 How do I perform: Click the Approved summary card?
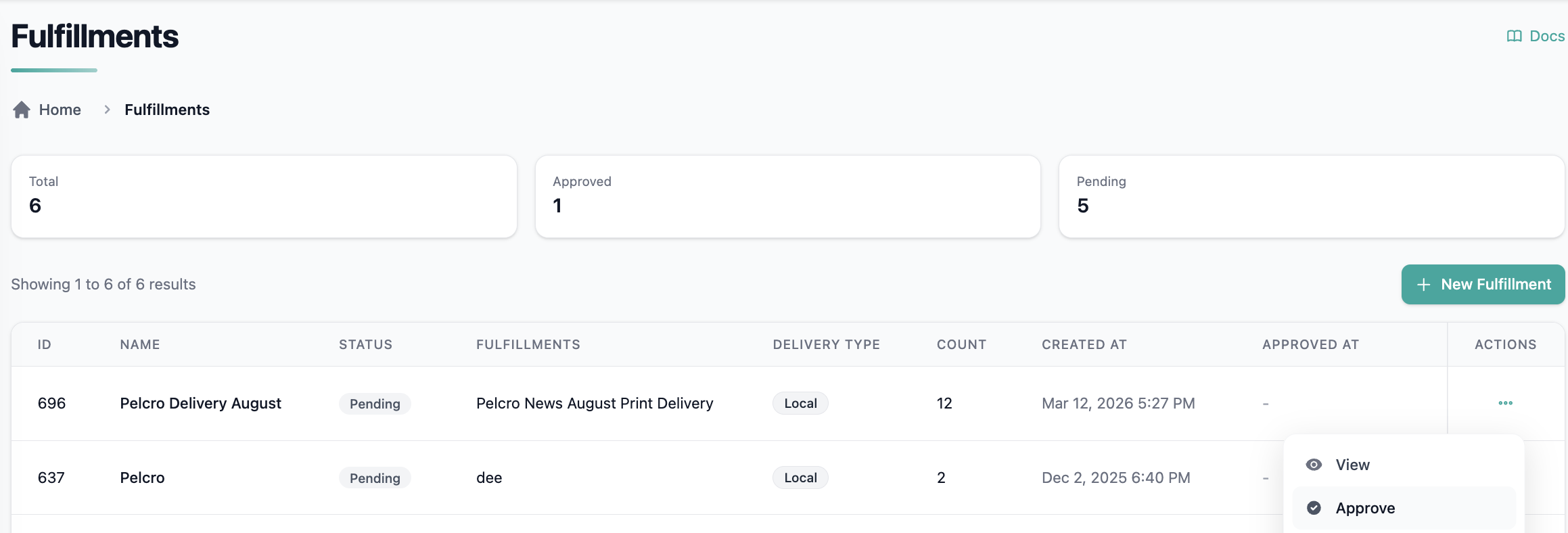tap(787, 196)
